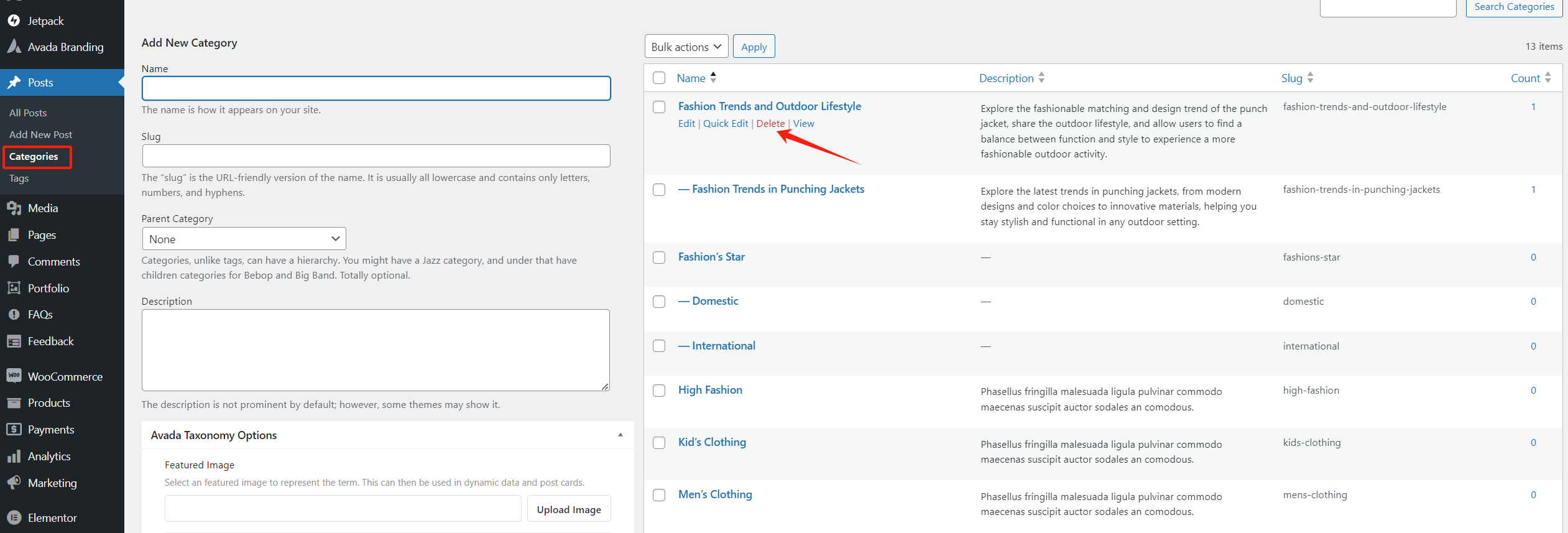Collapse the Avada Taxonomy Options panel
Screen dimensions: 1568x533
pyautogui.click(x=620, y=435)
